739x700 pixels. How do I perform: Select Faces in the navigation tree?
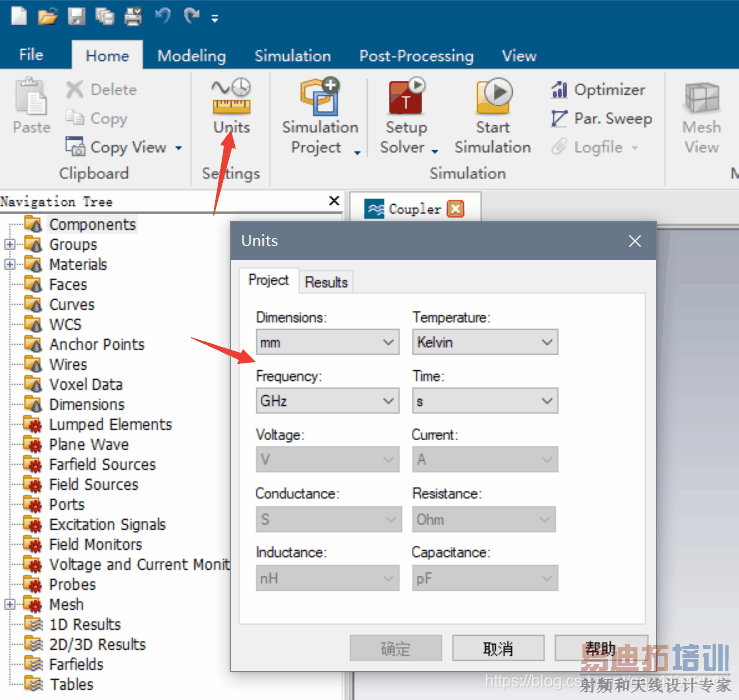tap(68, 284)
